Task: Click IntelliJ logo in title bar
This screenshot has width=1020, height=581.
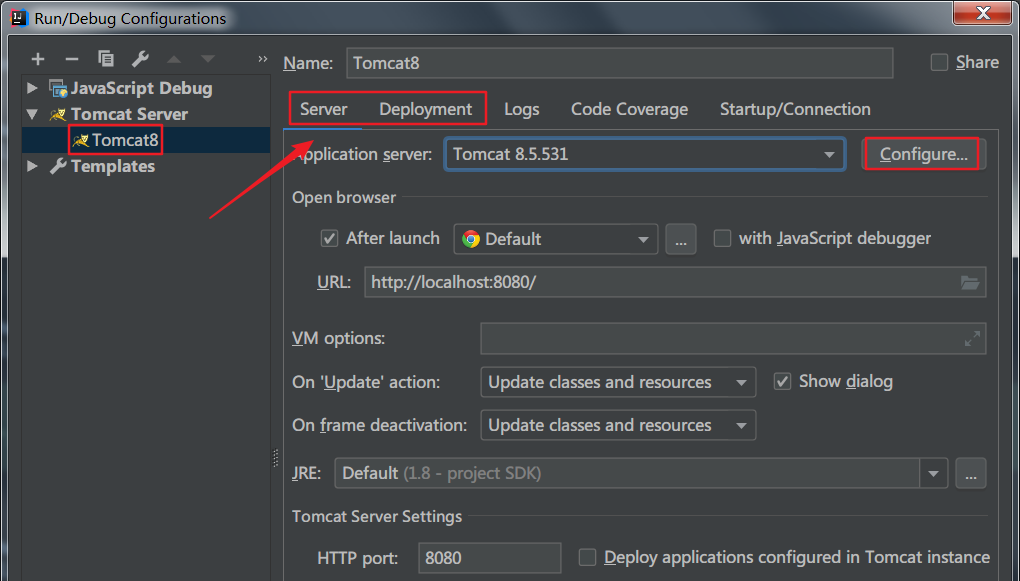Action: [20, 18]
